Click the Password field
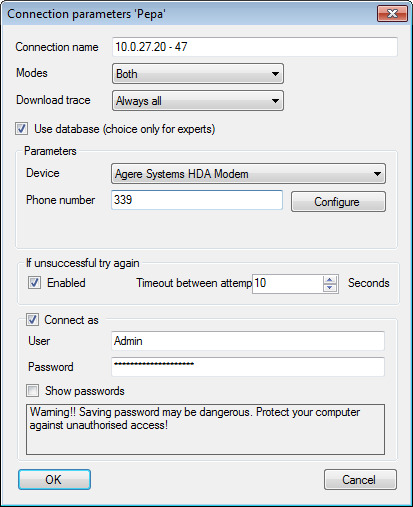Screen dimensions: 413x507 click(248, 367)
